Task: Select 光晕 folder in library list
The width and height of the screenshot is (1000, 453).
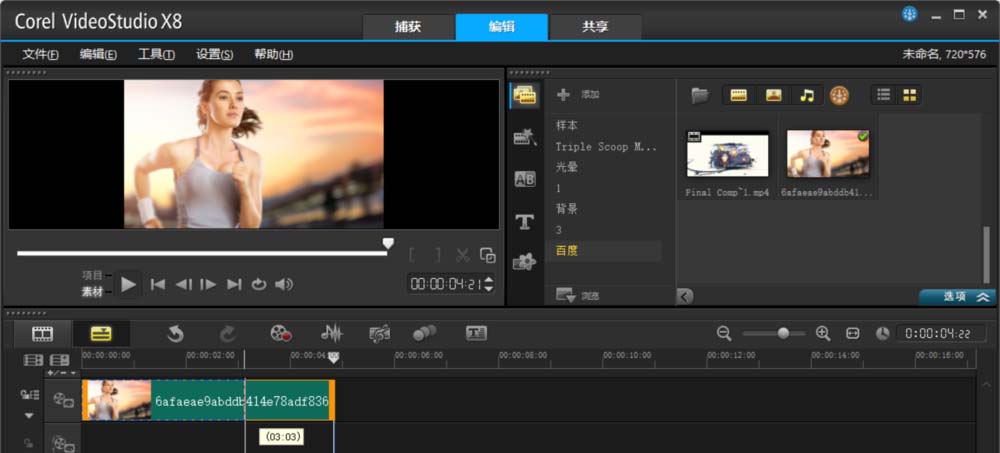Action: pos(567,167)
